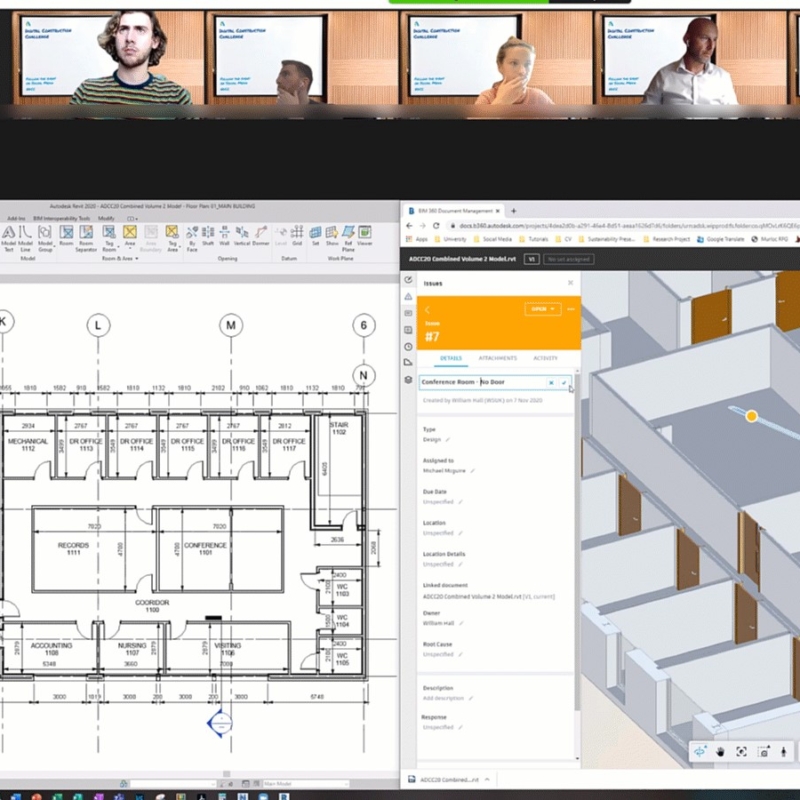Select the Room tool in Revit ribbon
This screenshot has width=800, height=800.
click(x=66, y=235)
